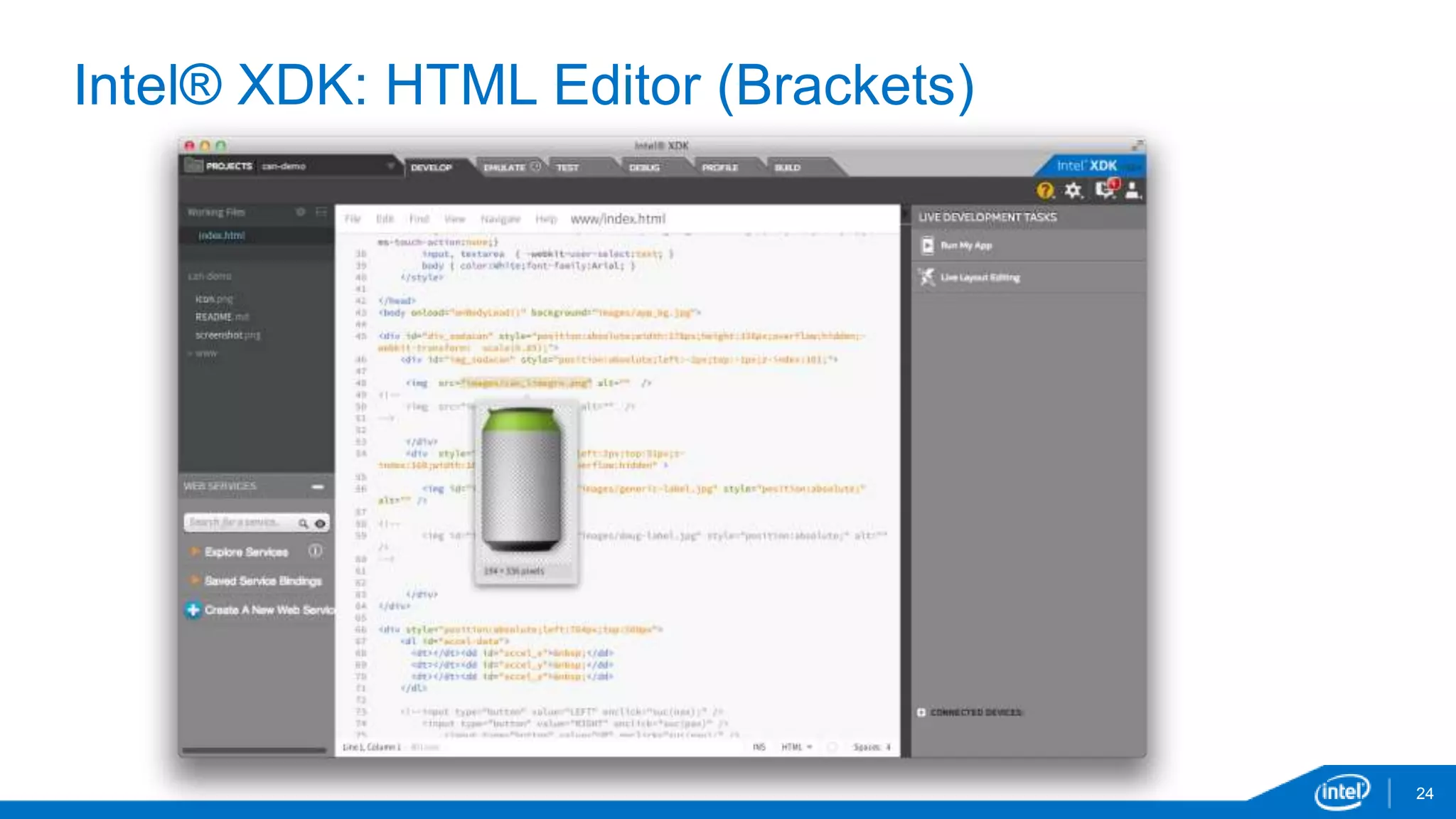This screenshot has width=1456, height=819.
Task: Click Create A New Web Service
Action: (269, 610)
